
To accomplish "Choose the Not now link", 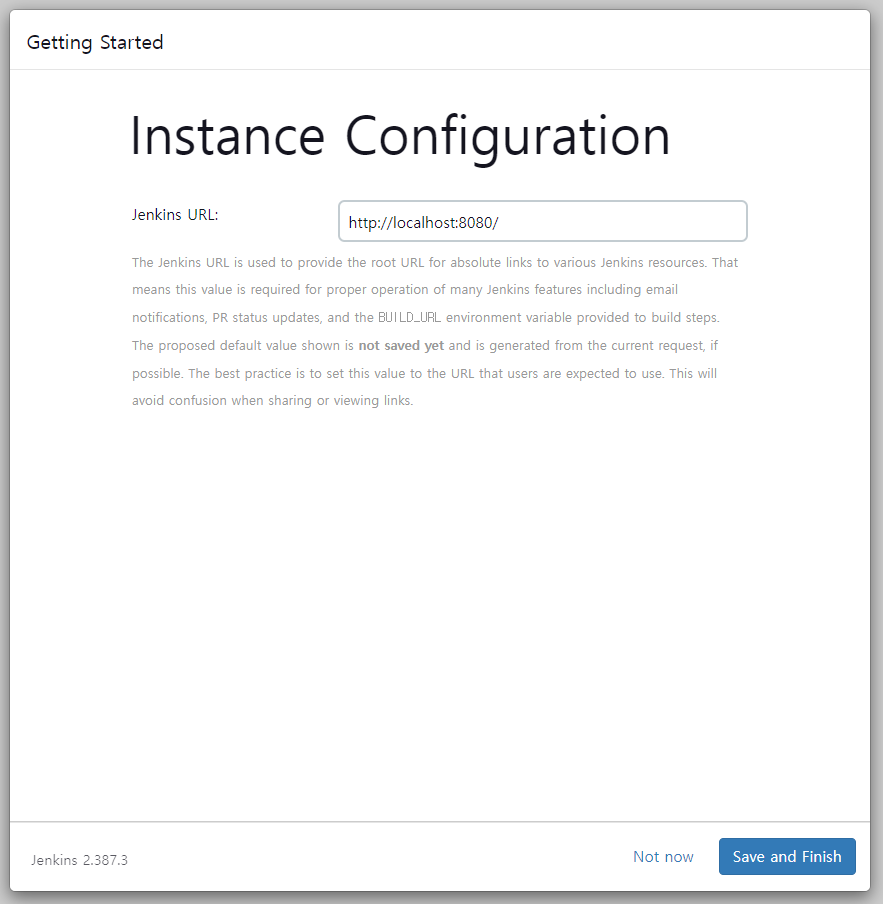I will point(663,857).
